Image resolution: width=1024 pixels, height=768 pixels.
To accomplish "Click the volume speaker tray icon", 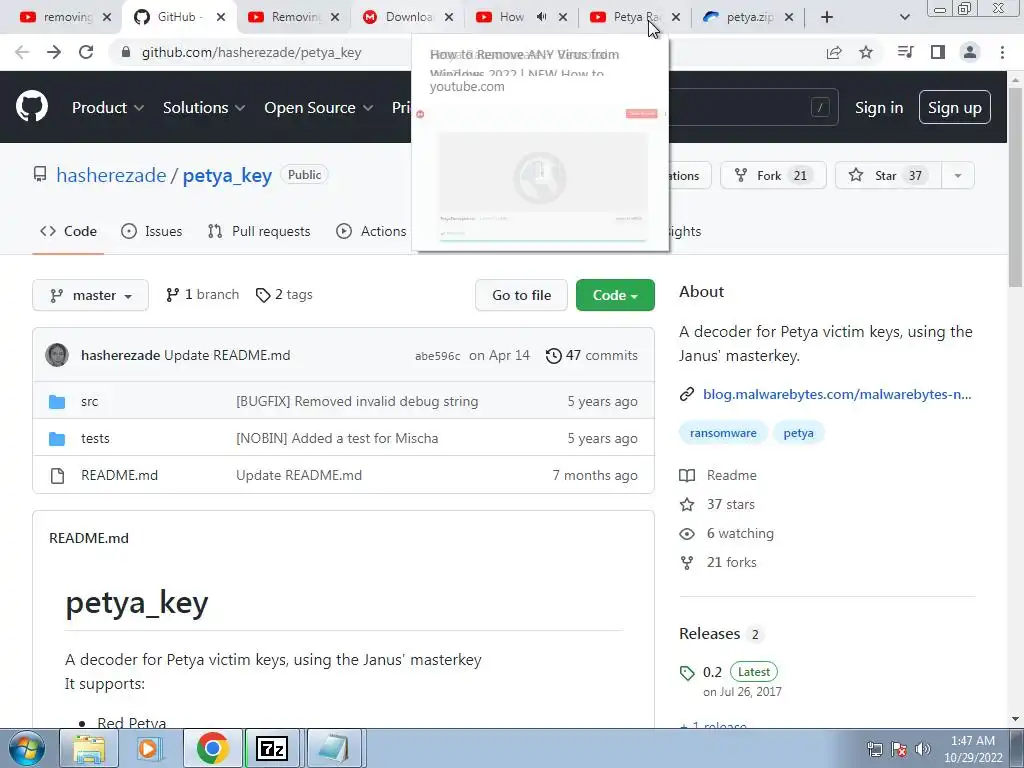I will [922, 749].
